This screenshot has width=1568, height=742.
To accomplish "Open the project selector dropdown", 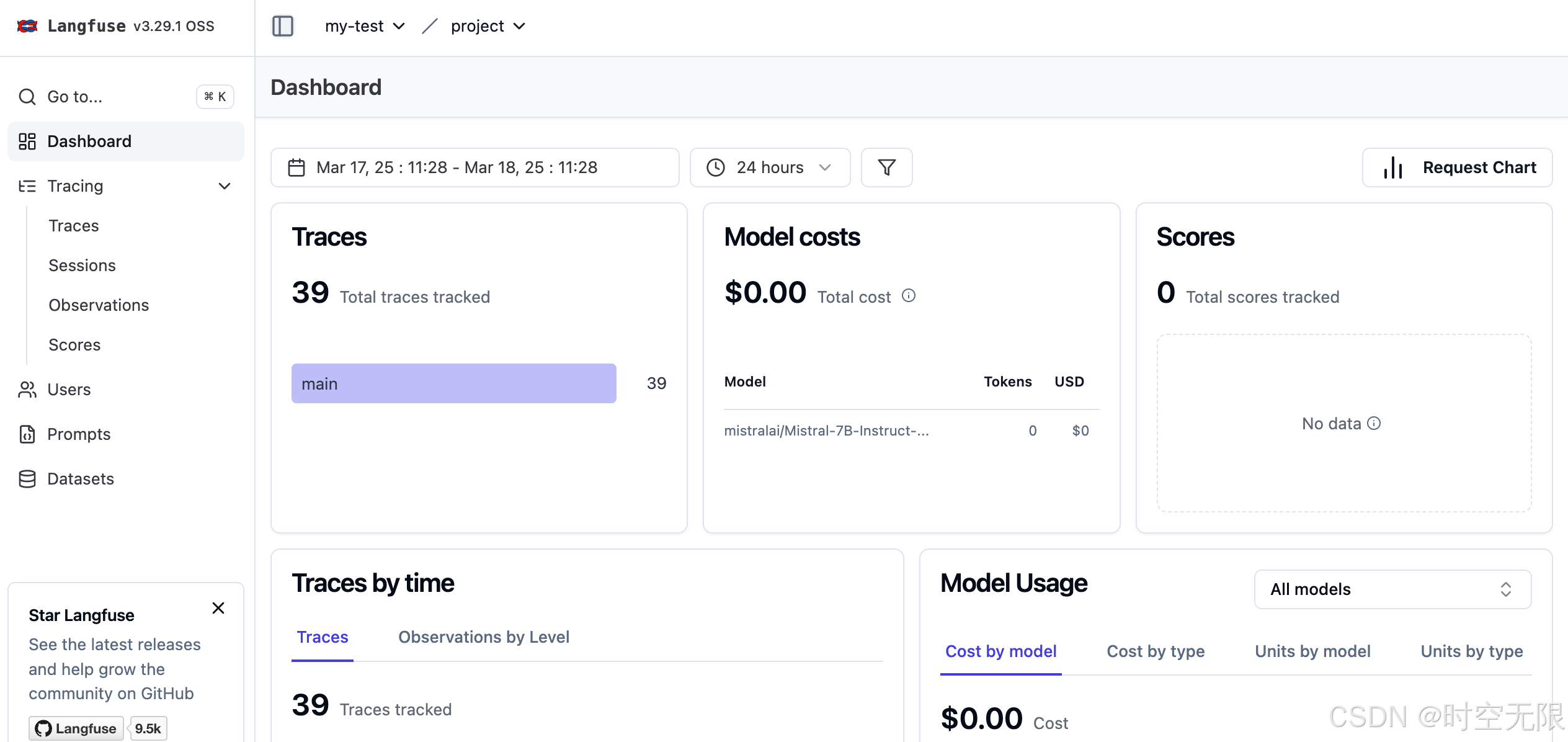I will [x=488, y=26].
